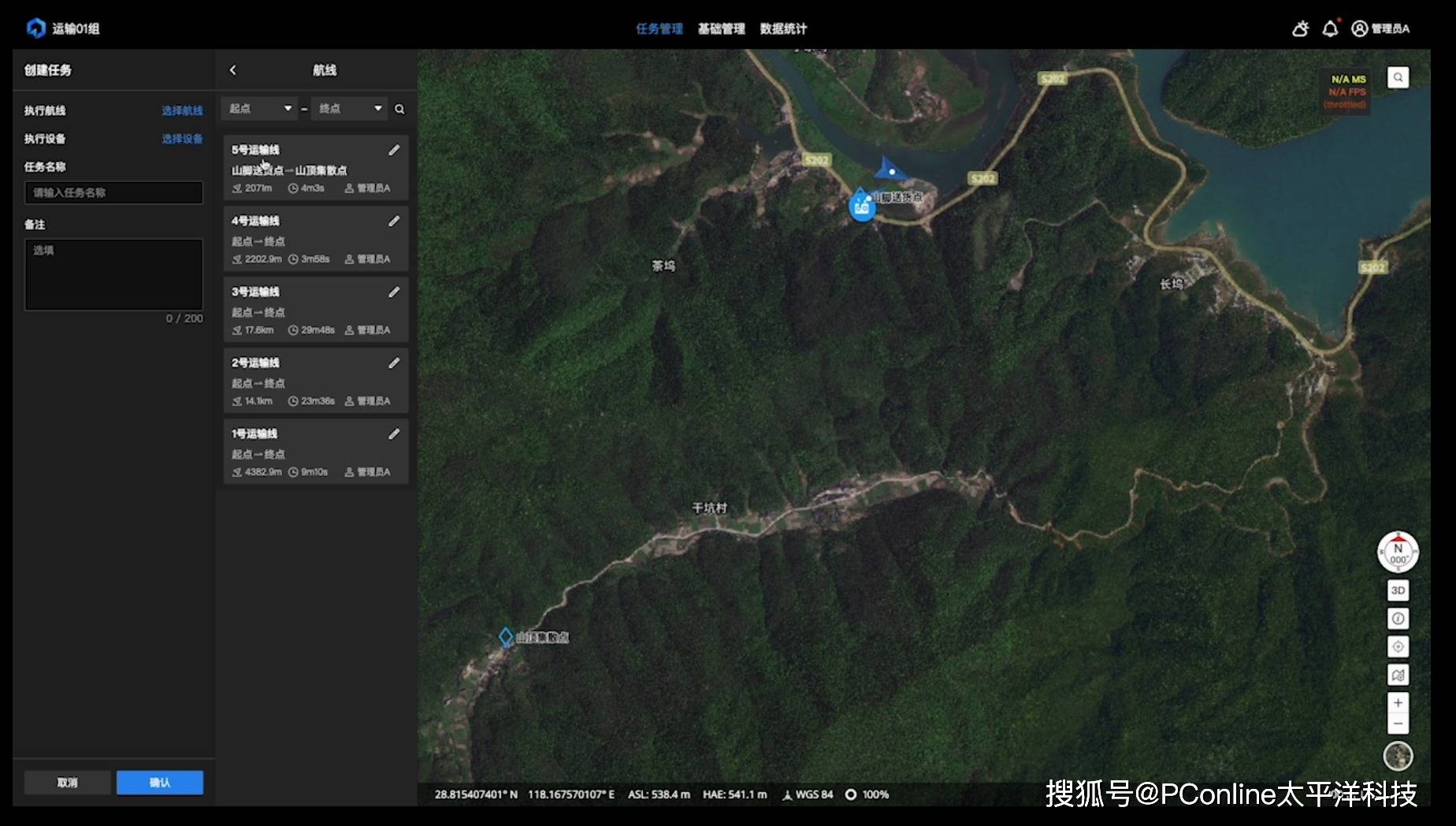Image resolution: width=1456 pixels, height=826 pixels.
Task: Open the weather icon in top bar
Action: click(x=1301, y=28)
